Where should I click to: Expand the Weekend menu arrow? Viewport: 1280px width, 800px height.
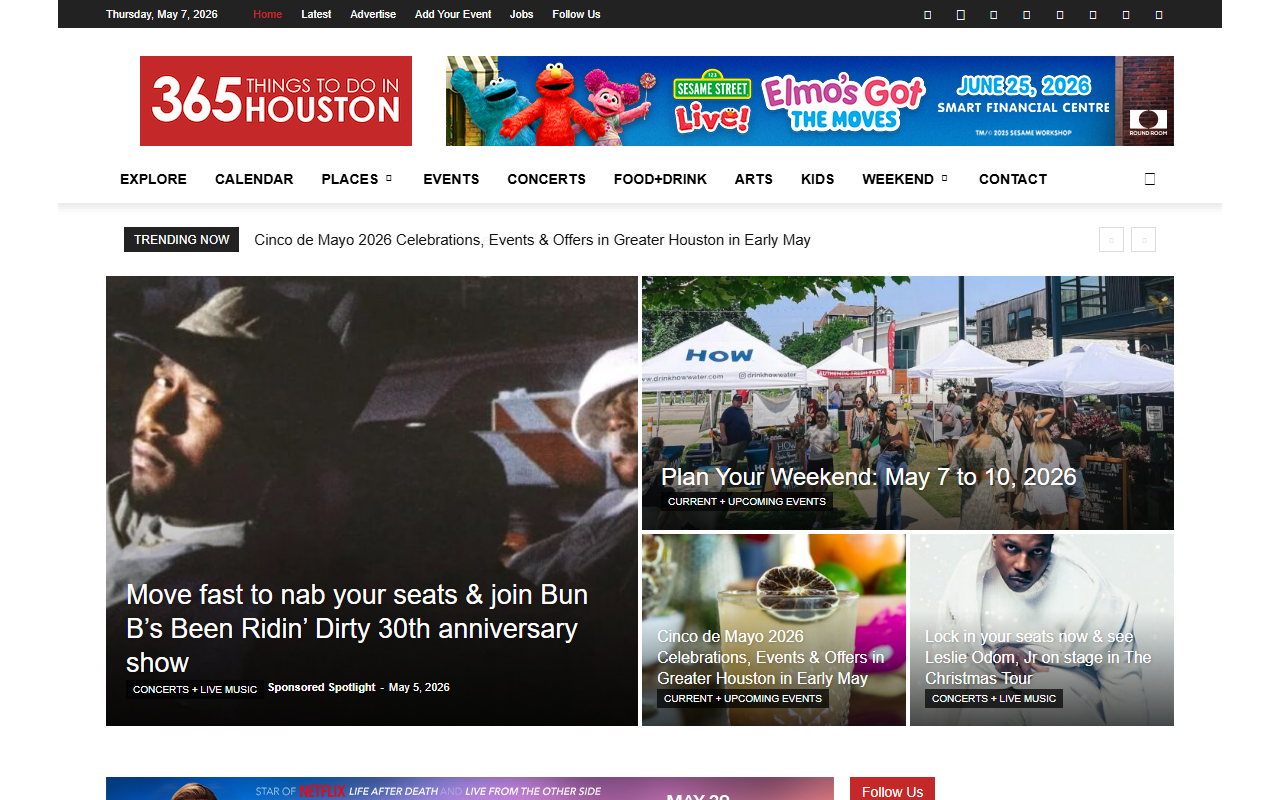(x=944, y=179)
